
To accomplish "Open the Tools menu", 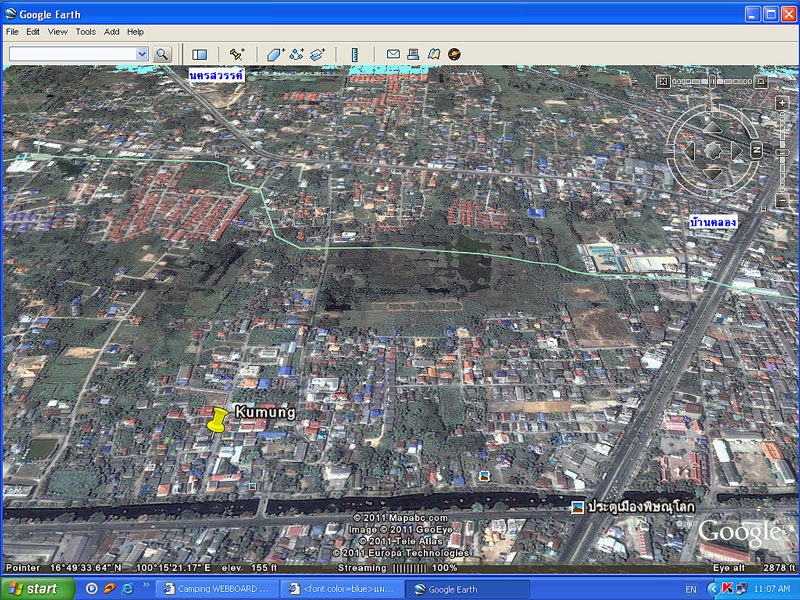I will pos(86,32).
